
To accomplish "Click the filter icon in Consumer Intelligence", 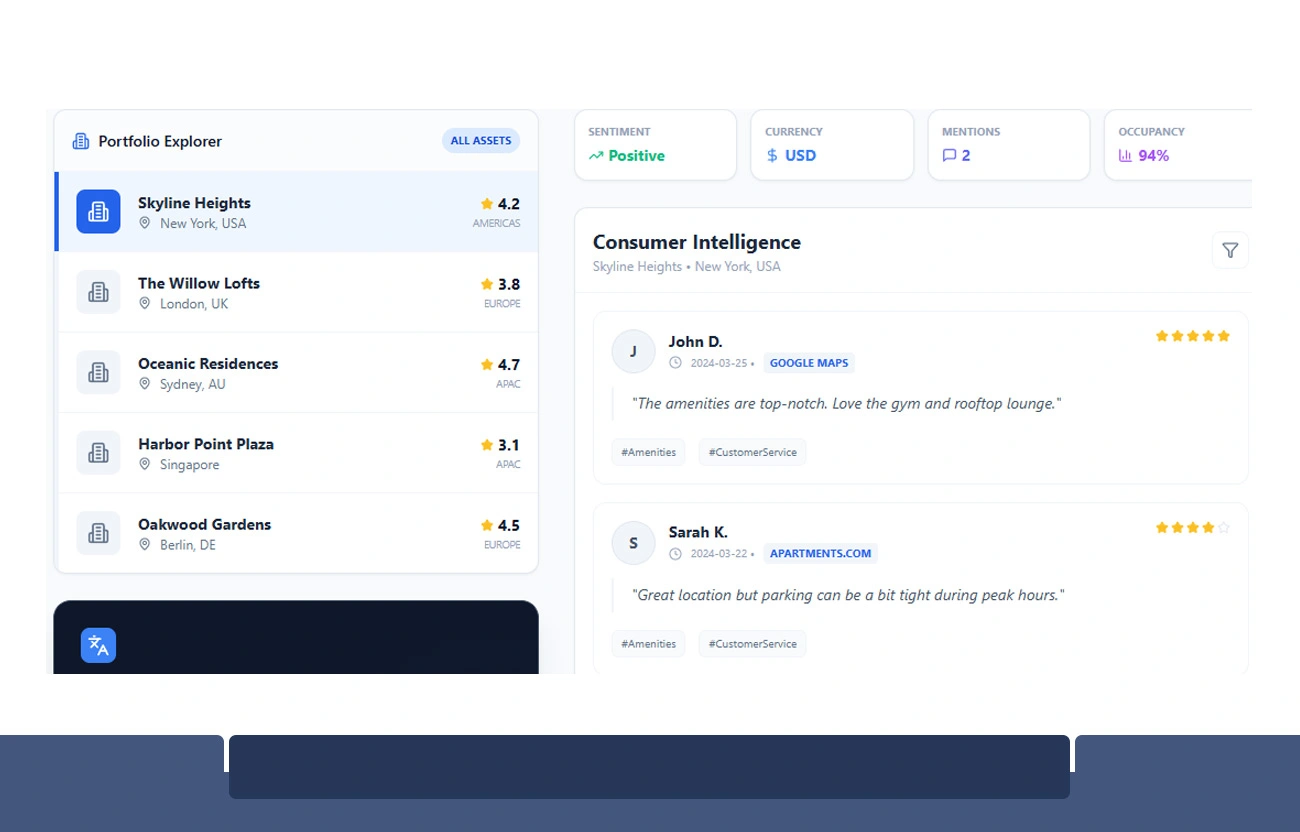I will 1230,250.
